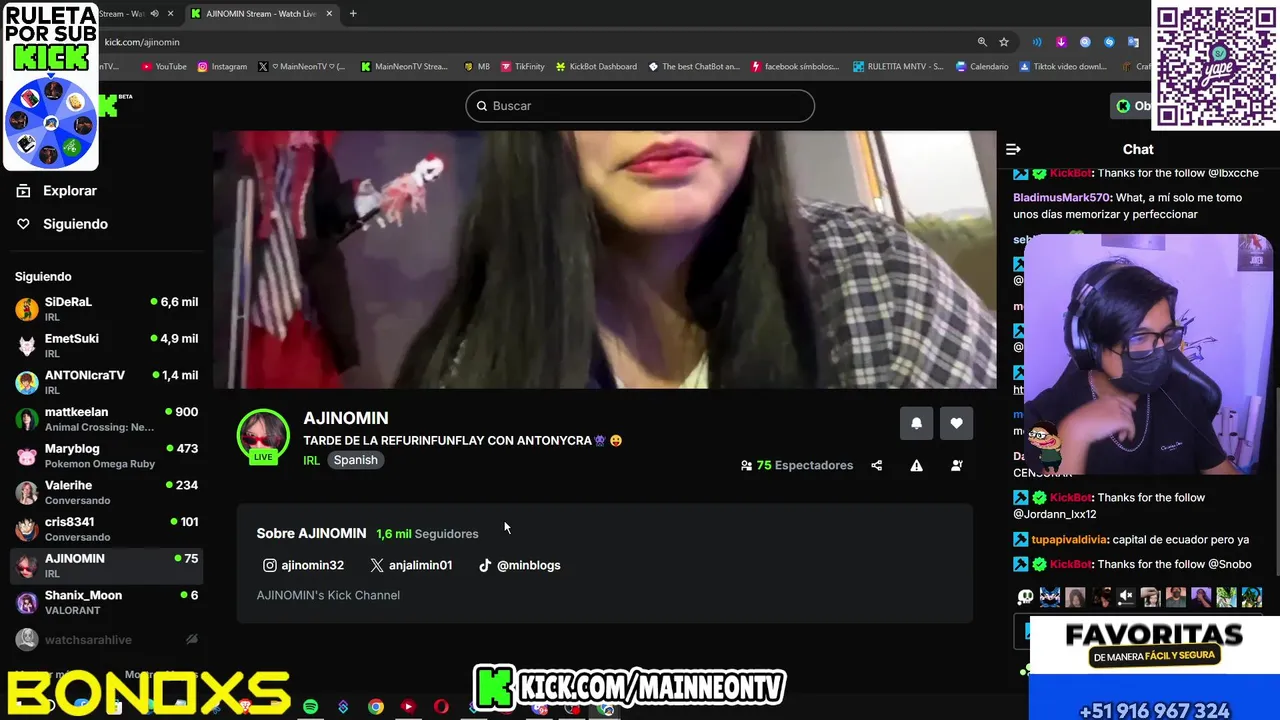
Task: Open the MB bookmark
Action: [477, 67]
